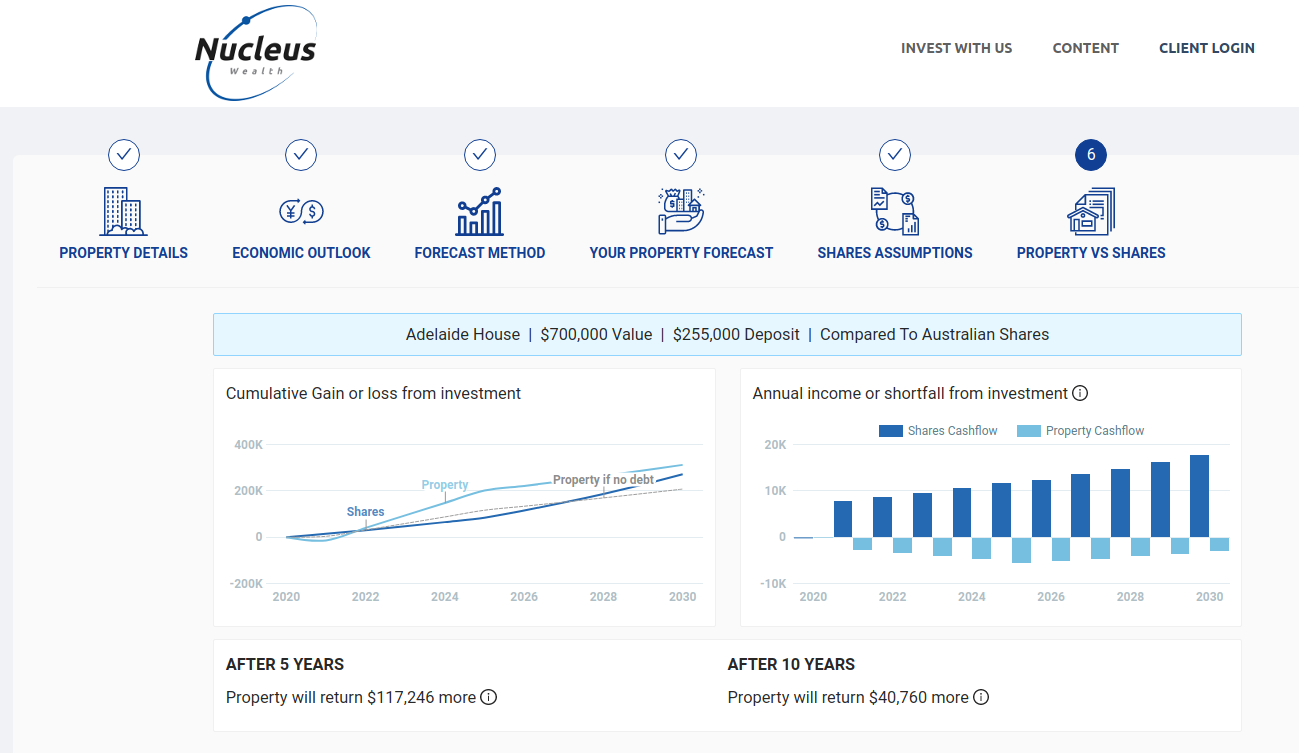The image size is (1299, 753).
Task: Open the Content menu
Action: click(x=1086, y=48)
